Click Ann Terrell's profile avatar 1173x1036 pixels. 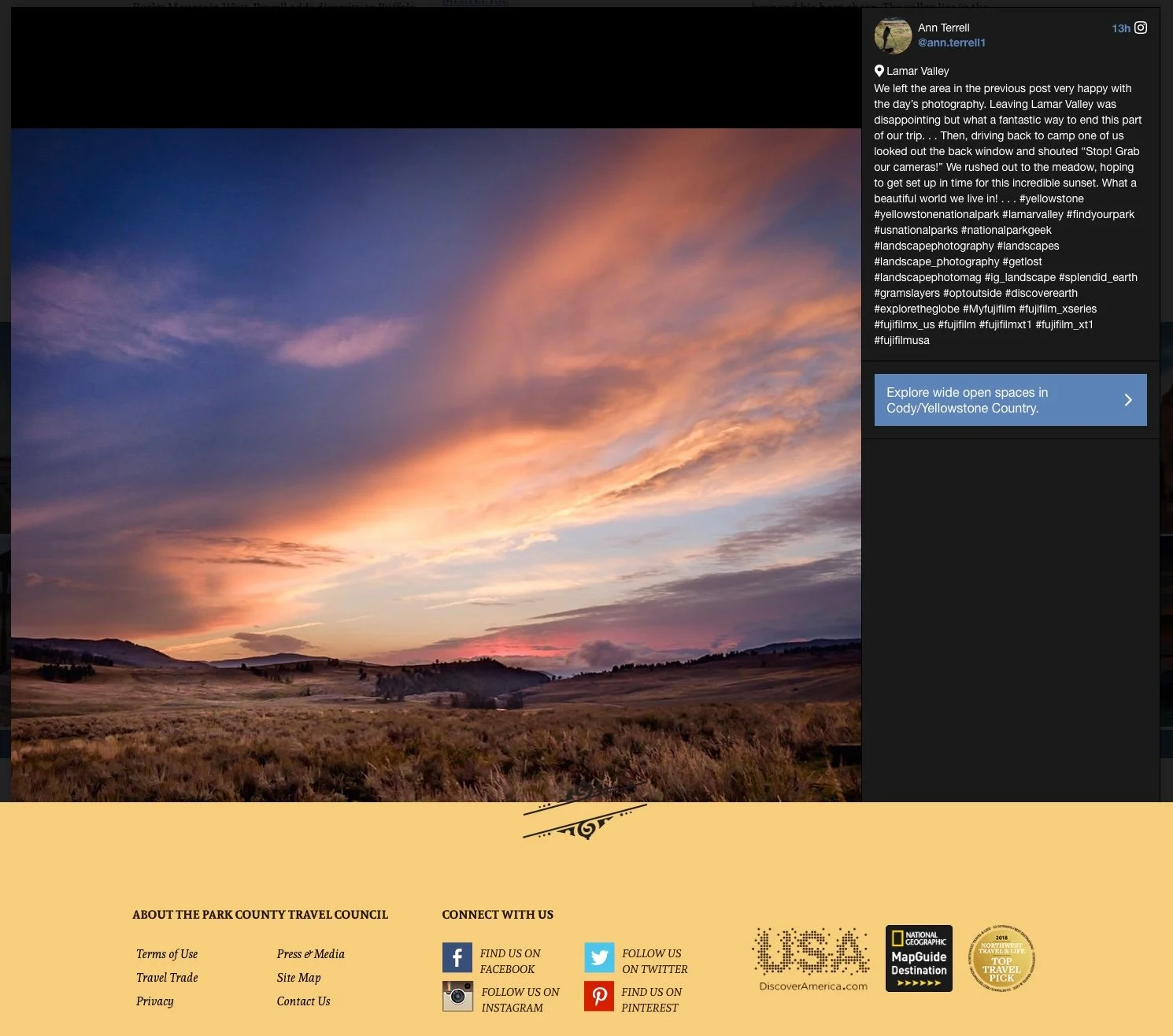[x=893, y=35]
